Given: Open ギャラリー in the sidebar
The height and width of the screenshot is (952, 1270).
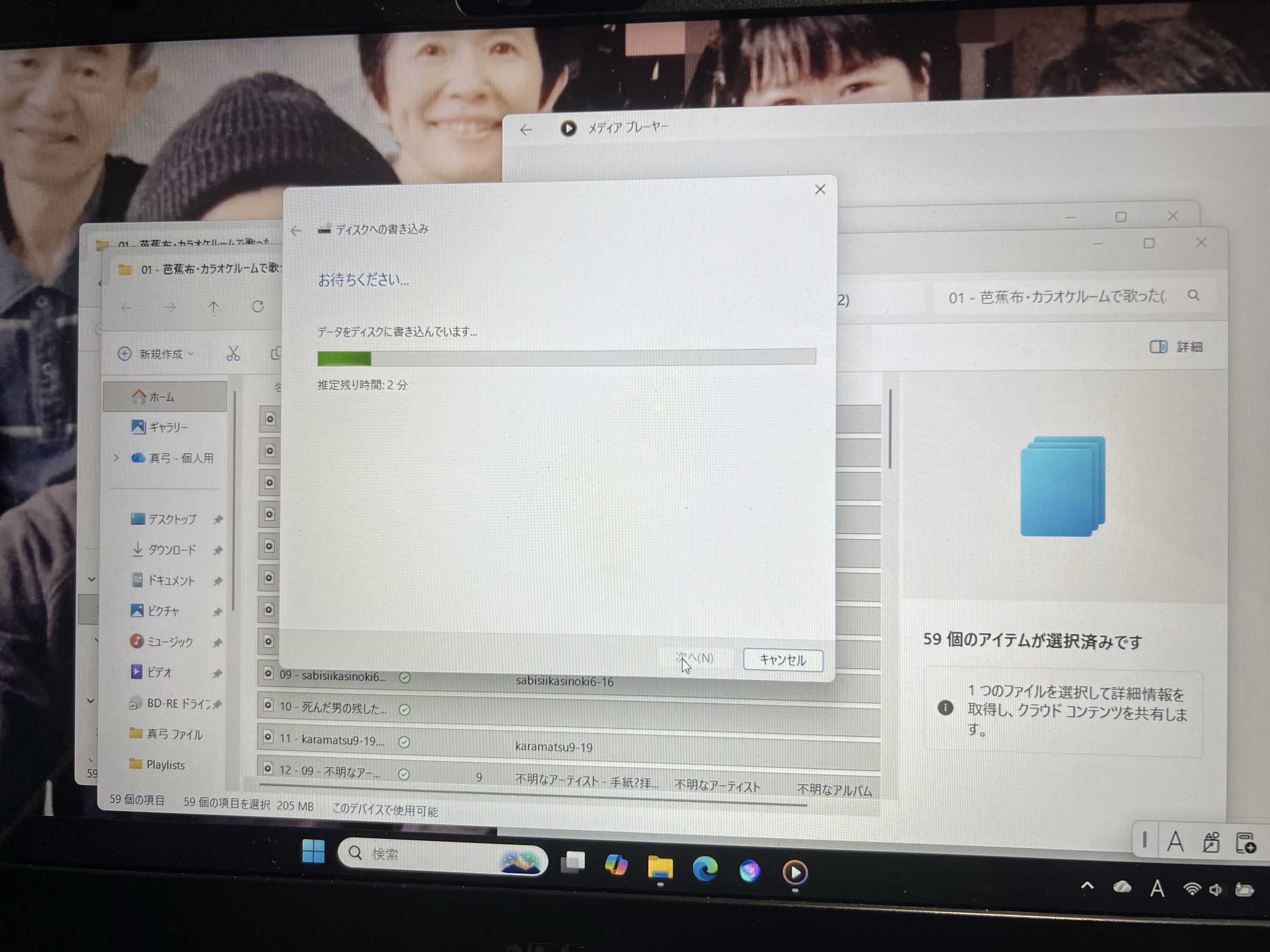Looking at the screenshot, I should coord(168,427).
